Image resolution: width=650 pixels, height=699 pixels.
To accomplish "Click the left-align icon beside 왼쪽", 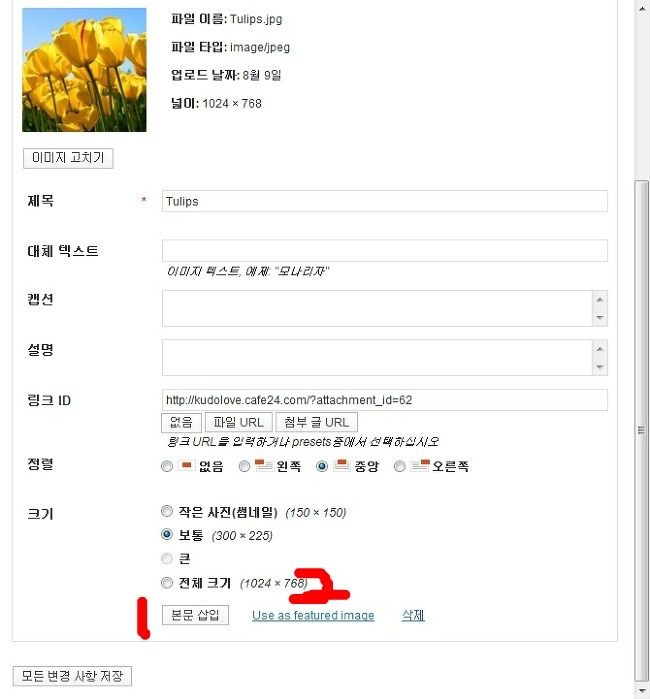I will 264,465.
